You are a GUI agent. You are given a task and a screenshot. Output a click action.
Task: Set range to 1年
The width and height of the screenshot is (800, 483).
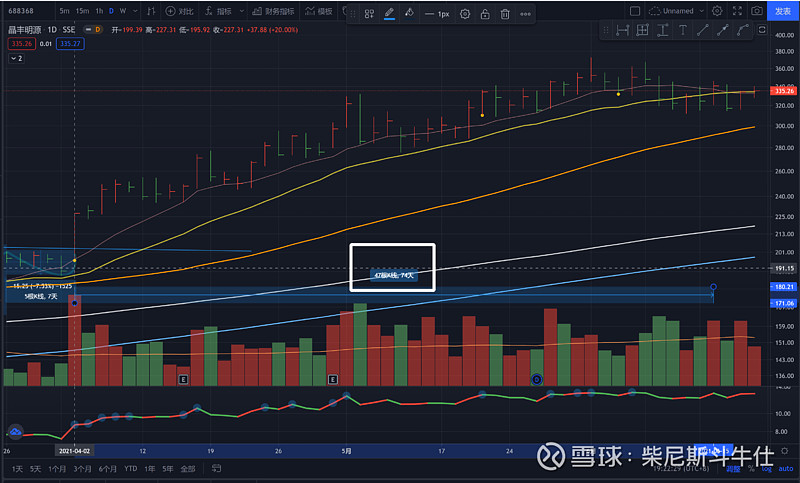coord(149,469)
